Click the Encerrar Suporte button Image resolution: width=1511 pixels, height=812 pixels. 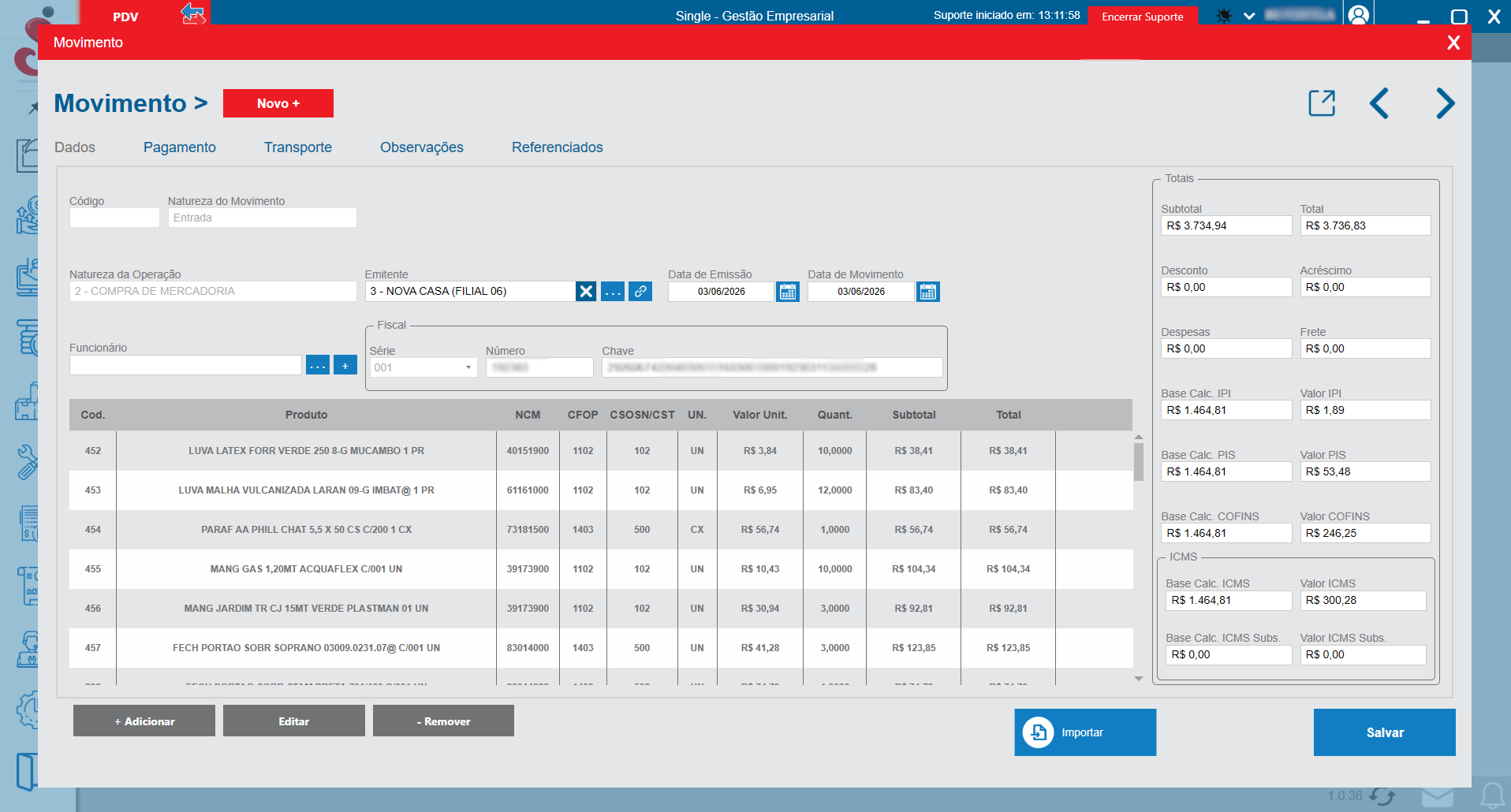point(1143,17)
